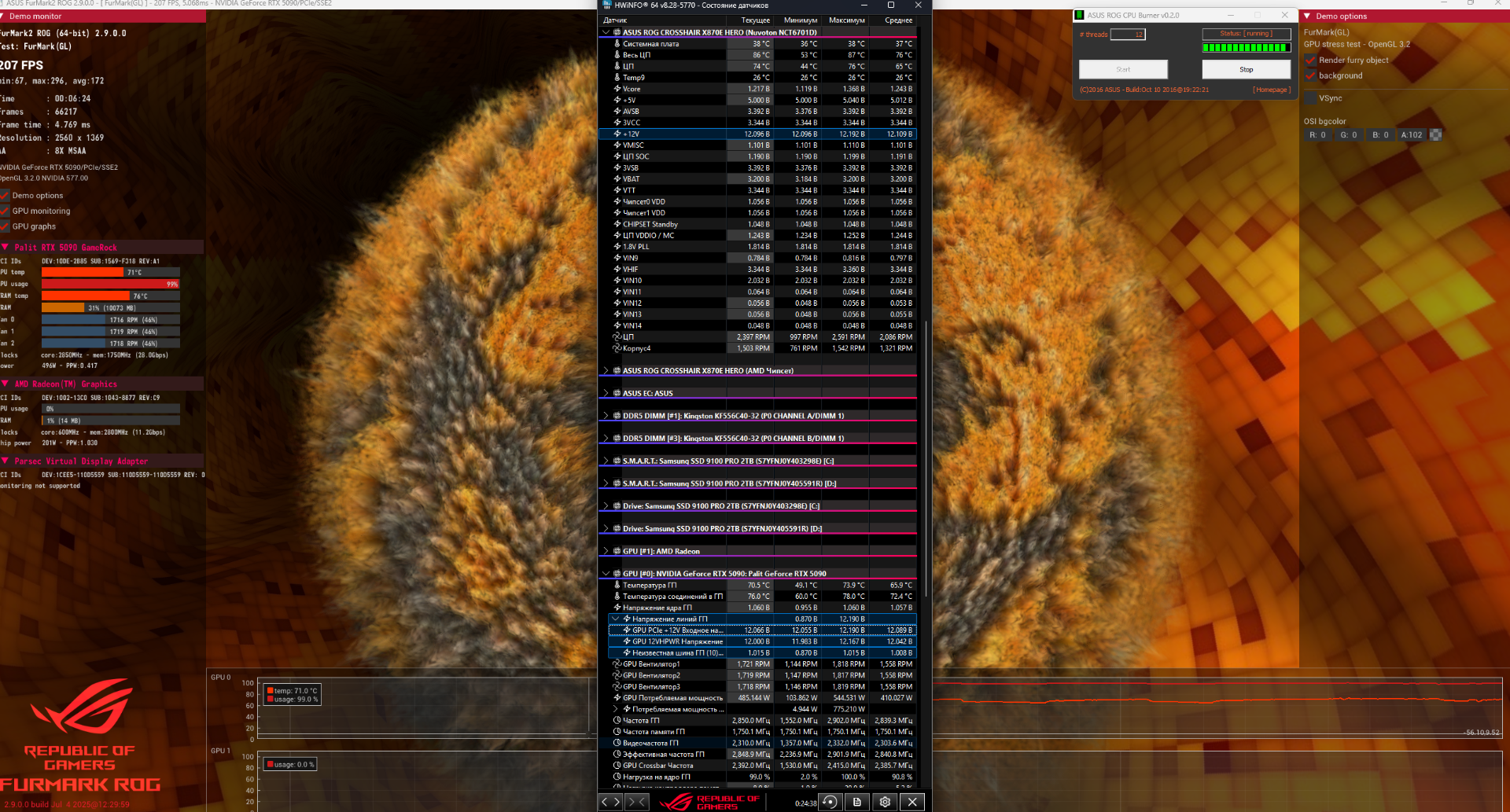Click the chip icon of ASUS EC: ASUS
Viewport: 1510px width, 812px height.
pos(617,393)
